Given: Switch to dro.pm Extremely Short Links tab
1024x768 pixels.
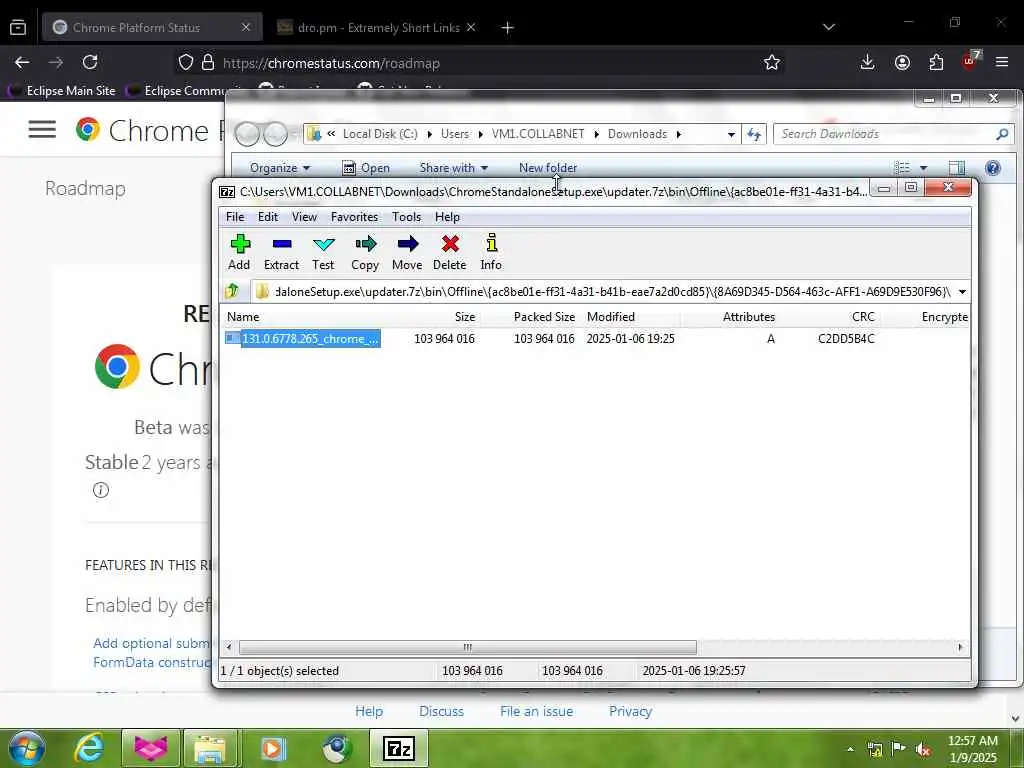Looking at the screenshot, I should tap(377, 27).
